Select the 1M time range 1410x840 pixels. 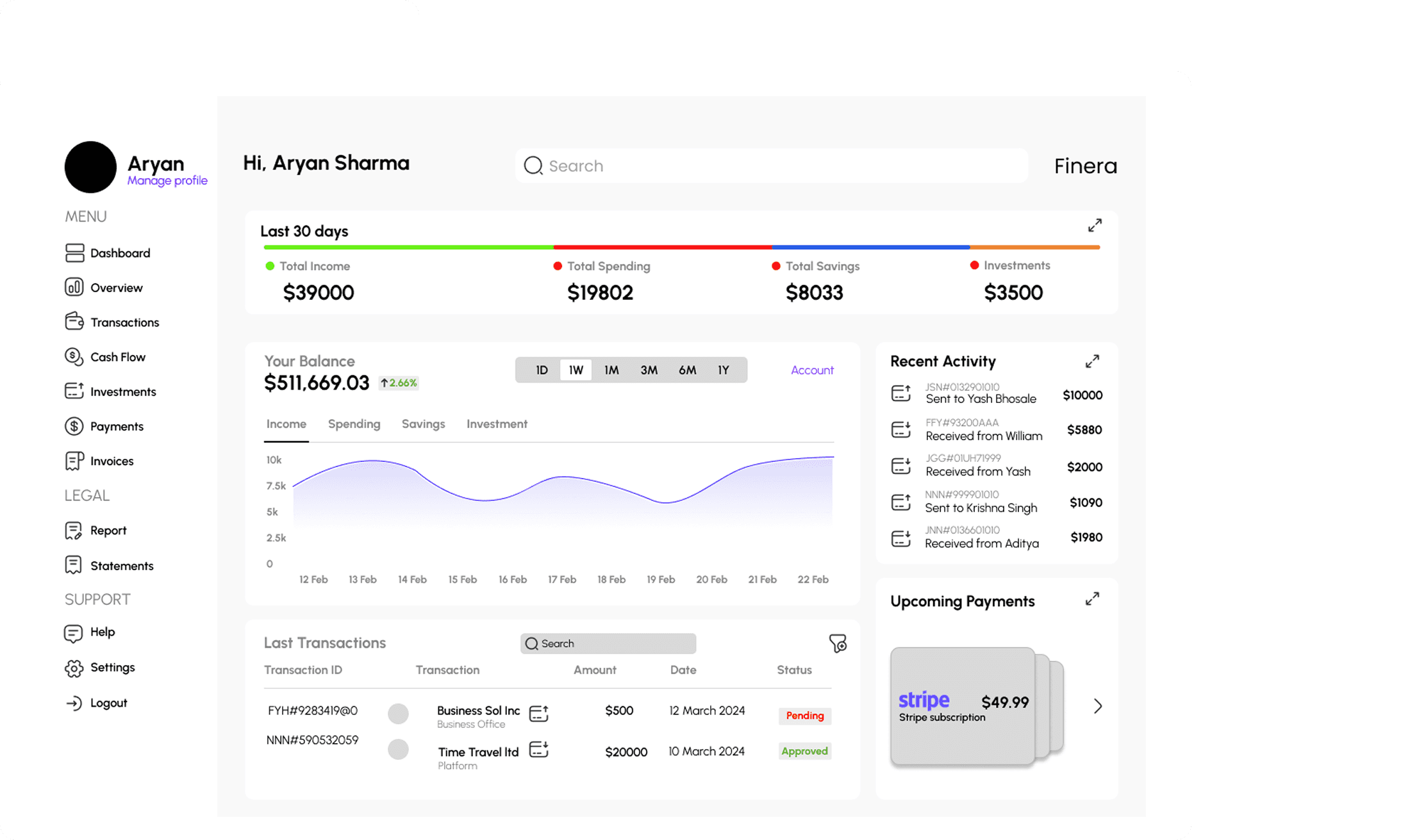(611, 370)
